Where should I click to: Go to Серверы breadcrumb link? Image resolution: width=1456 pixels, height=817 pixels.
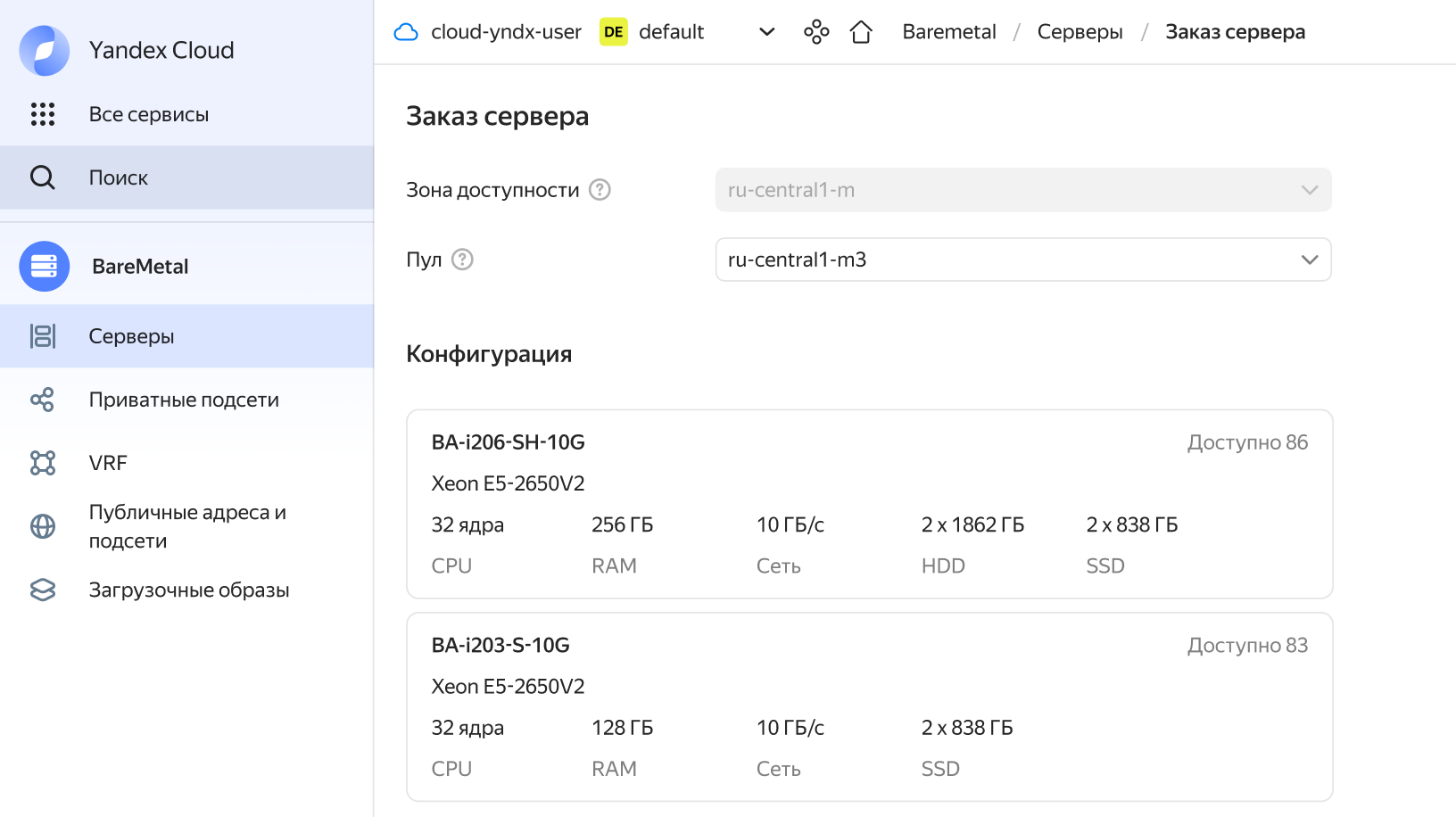tap(1080, 32)
